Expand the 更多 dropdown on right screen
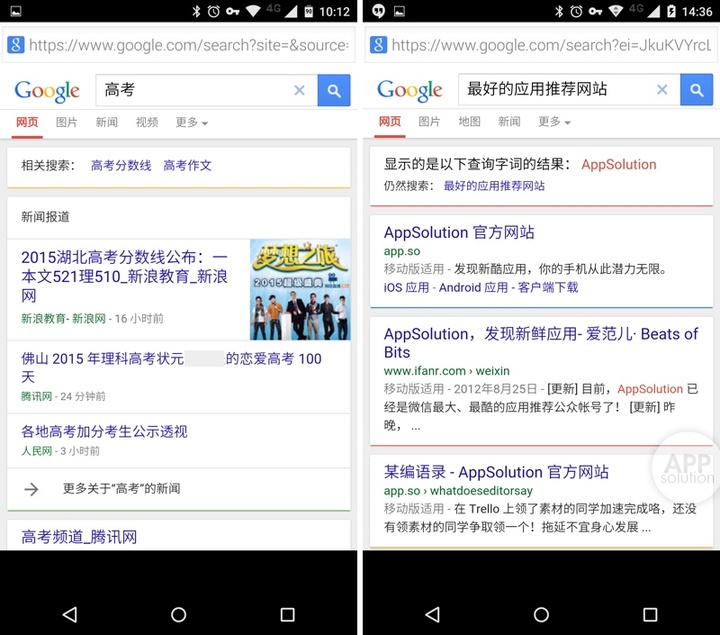 [554, 122]
